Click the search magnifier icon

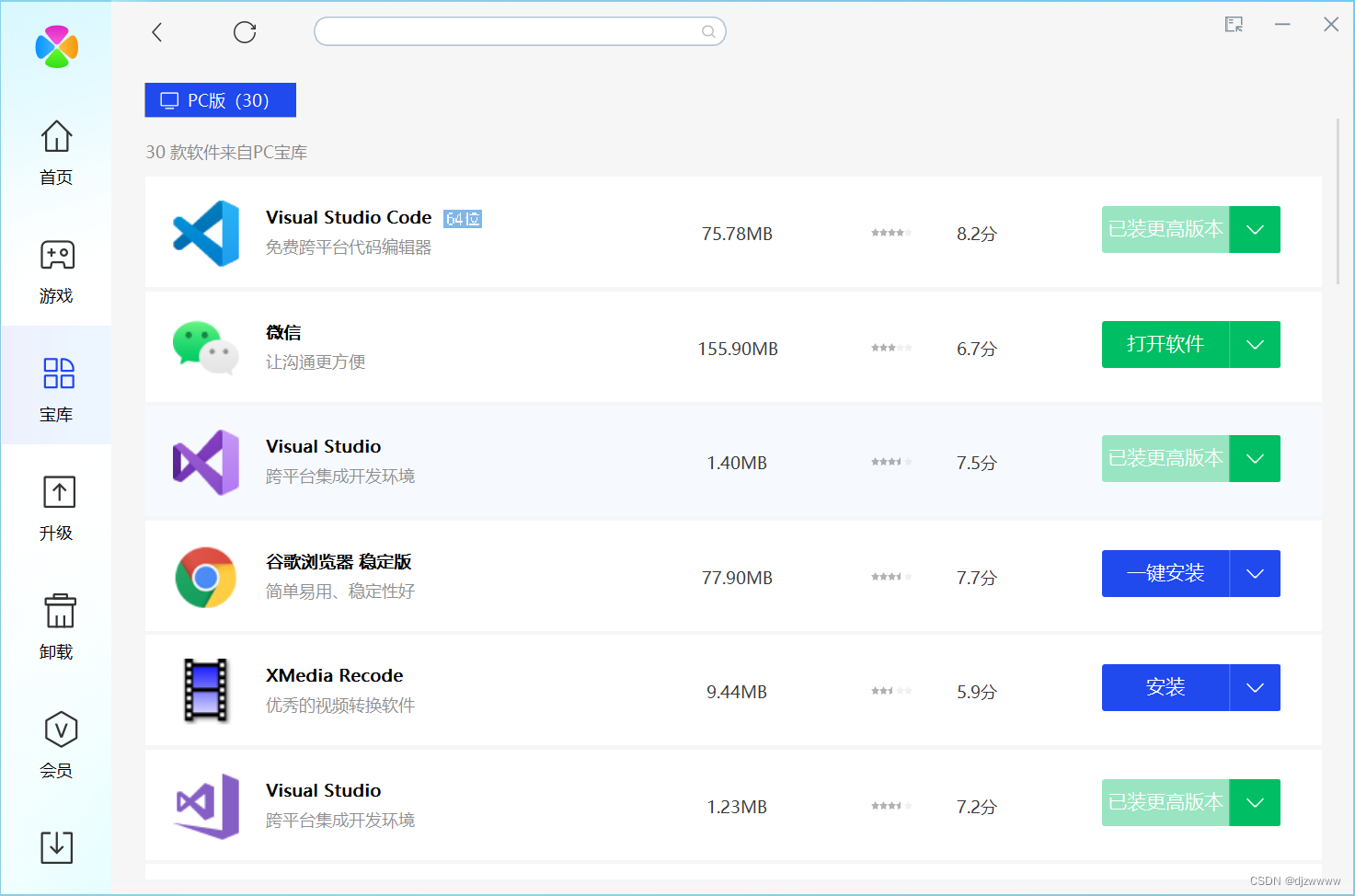pyautogui.click(x=707, y=31)
